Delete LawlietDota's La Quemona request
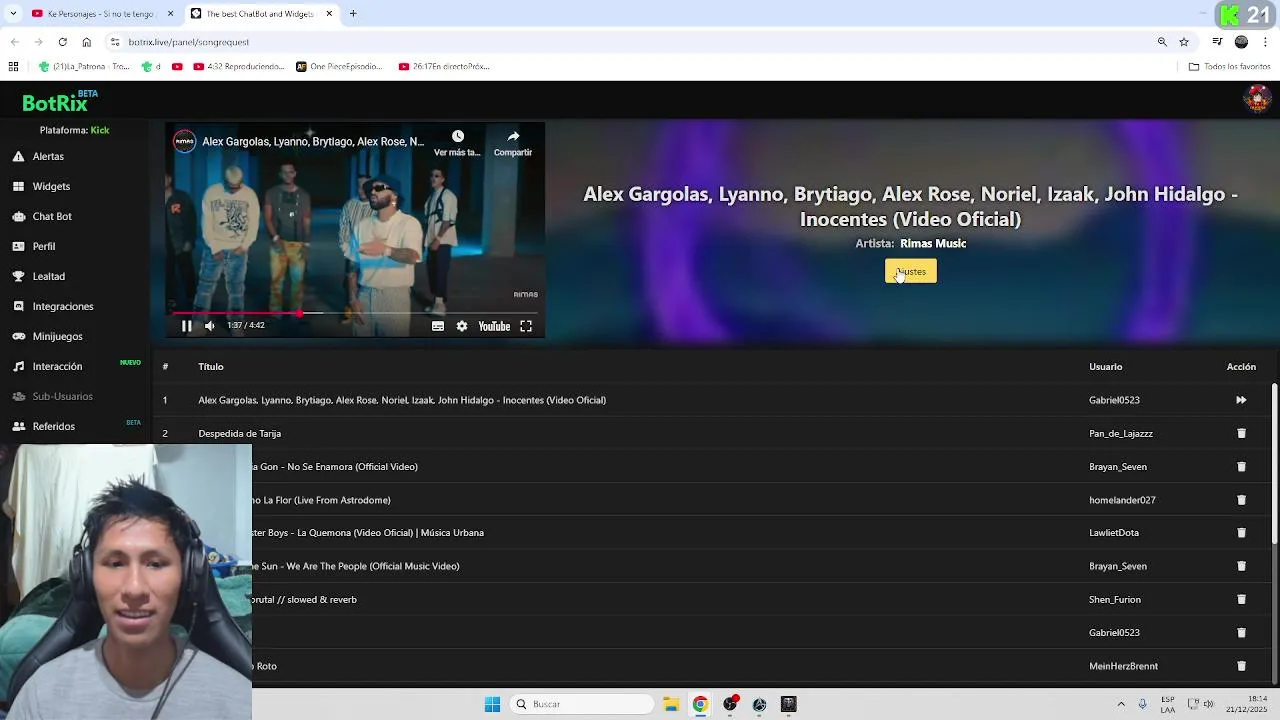1280x720 pixels. [x=1241, y=533]
